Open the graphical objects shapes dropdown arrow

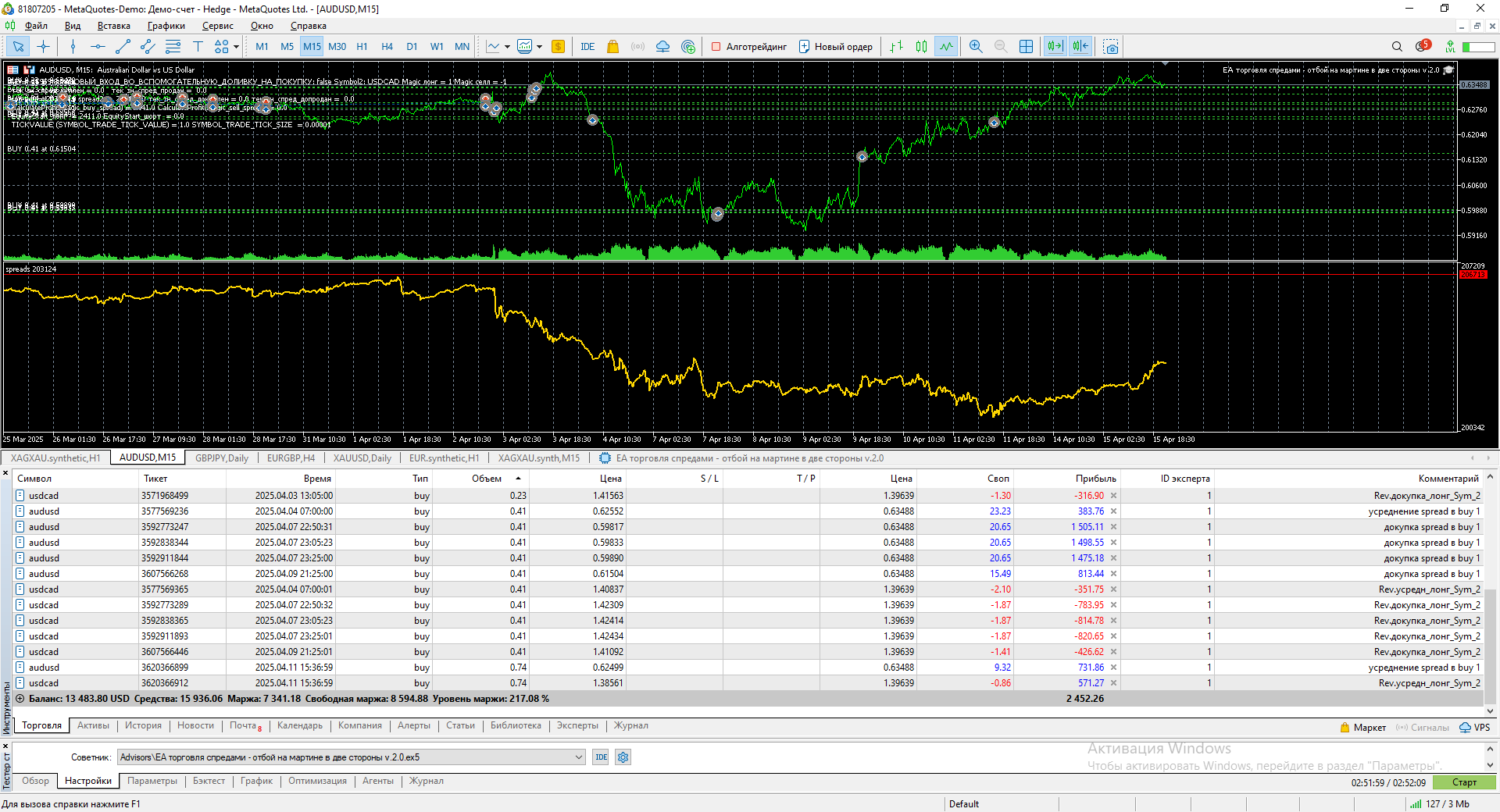coord(236,47)
